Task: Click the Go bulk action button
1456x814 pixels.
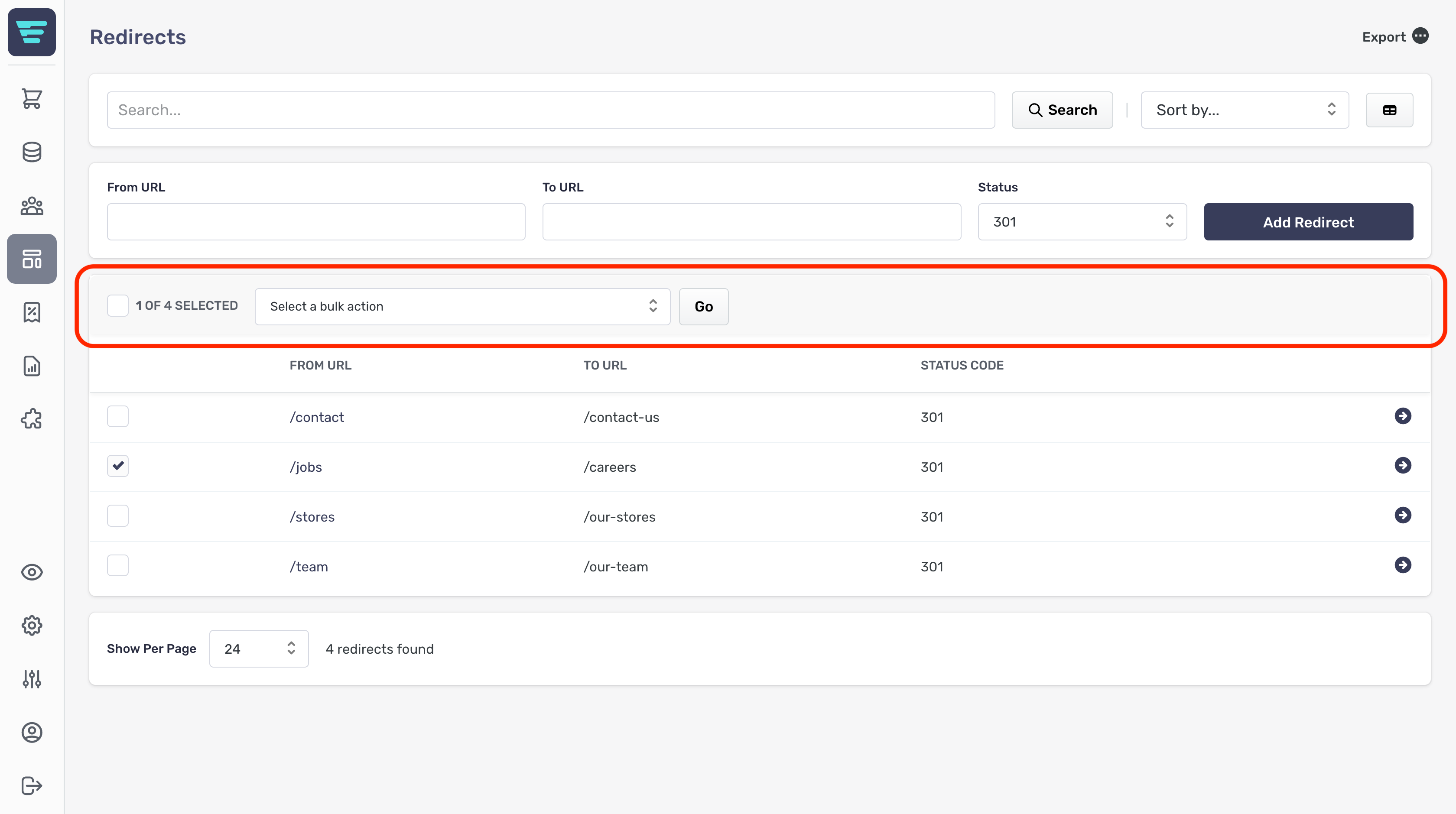Action: pos(704,306)
